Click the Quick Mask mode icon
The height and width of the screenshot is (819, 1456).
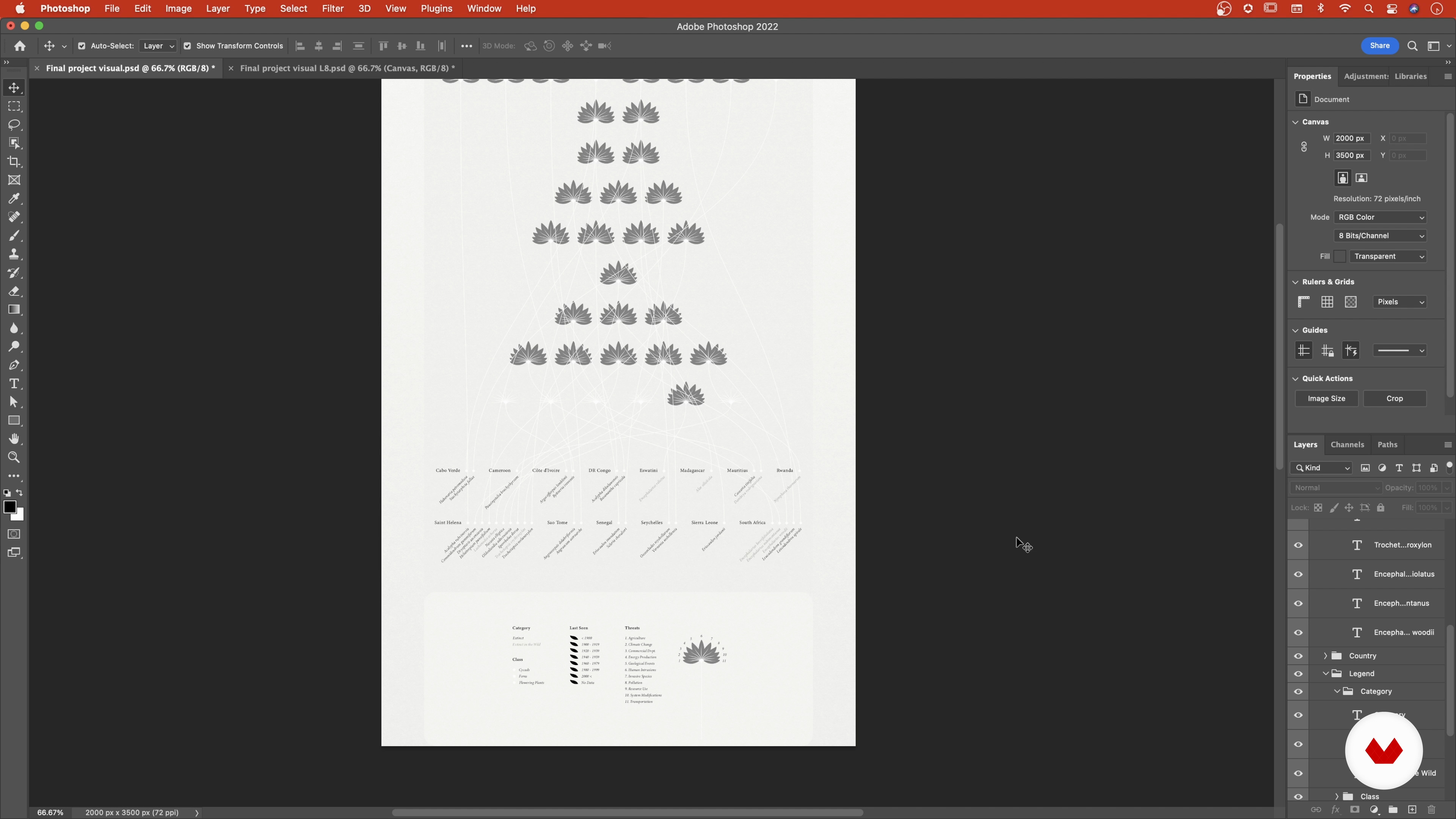(14, 534)
